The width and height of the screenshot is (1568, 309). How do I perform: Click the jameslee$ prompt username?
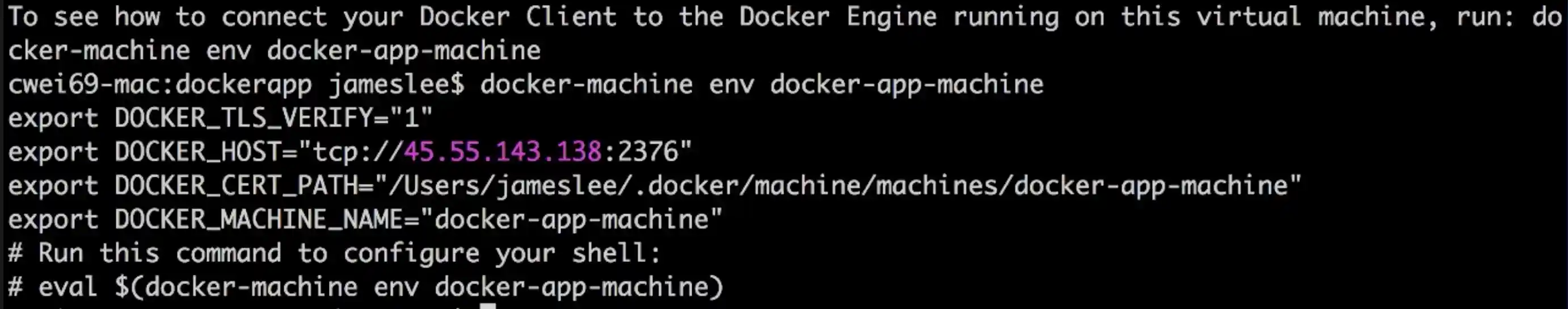tap(397, 84)
